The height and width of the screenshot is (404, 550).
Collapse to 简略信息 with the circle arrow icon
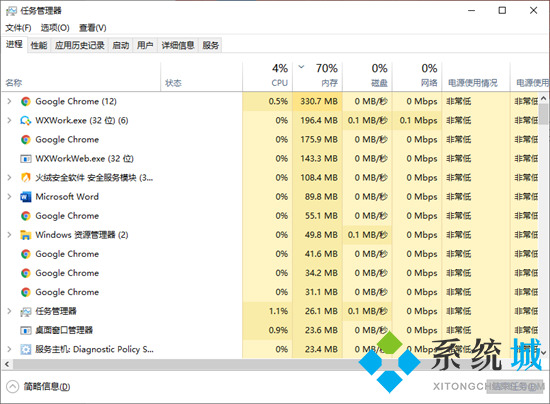[12, 387]
